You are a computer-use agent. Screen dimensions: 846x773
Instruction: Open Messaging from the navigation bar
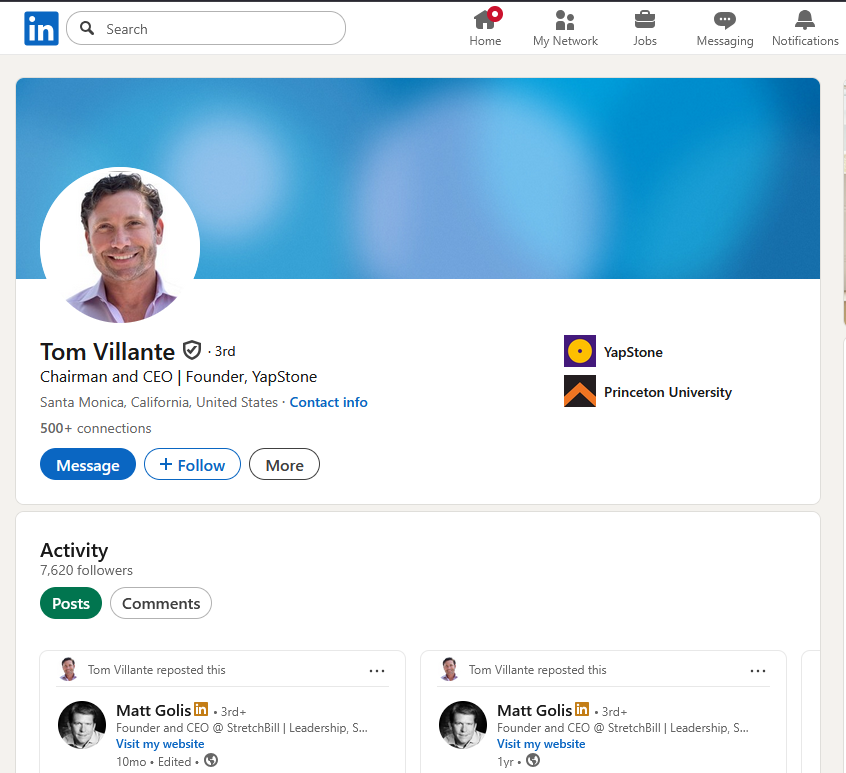(x=724, y=27)
